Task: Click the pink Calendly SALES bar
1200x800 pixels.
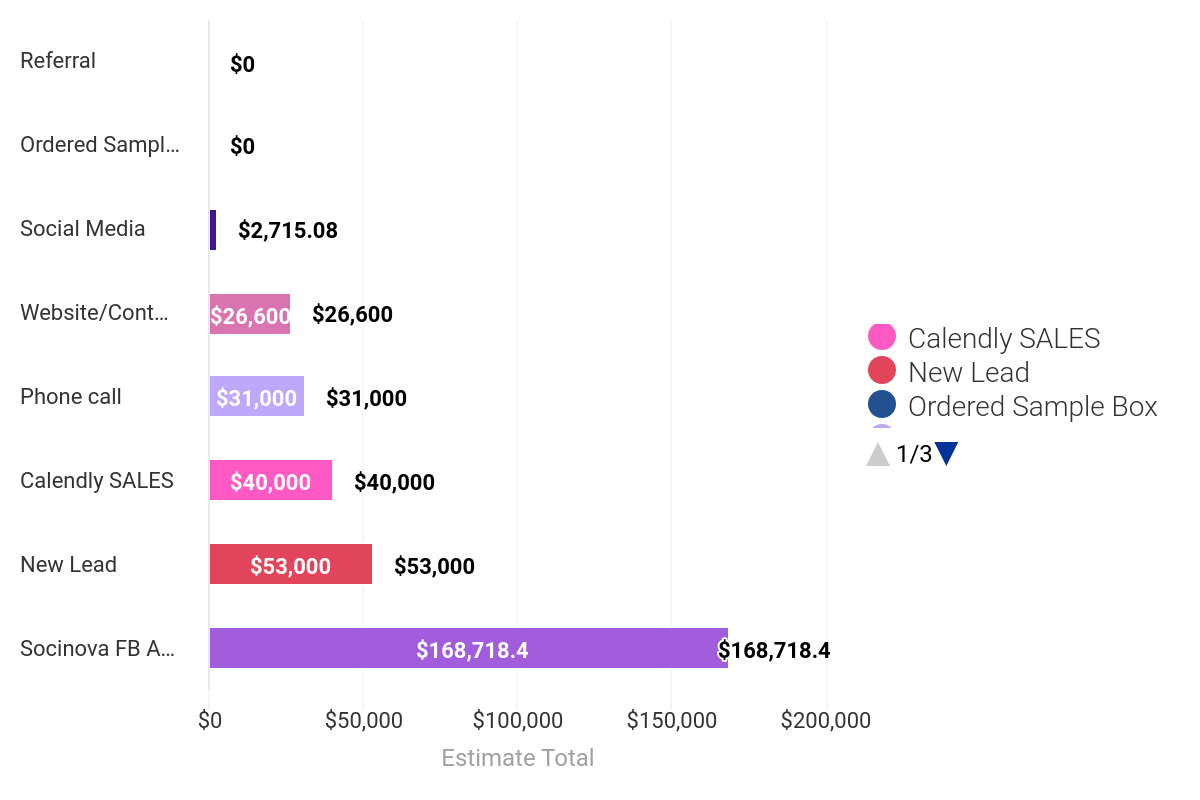Action: tap(270, 480)
